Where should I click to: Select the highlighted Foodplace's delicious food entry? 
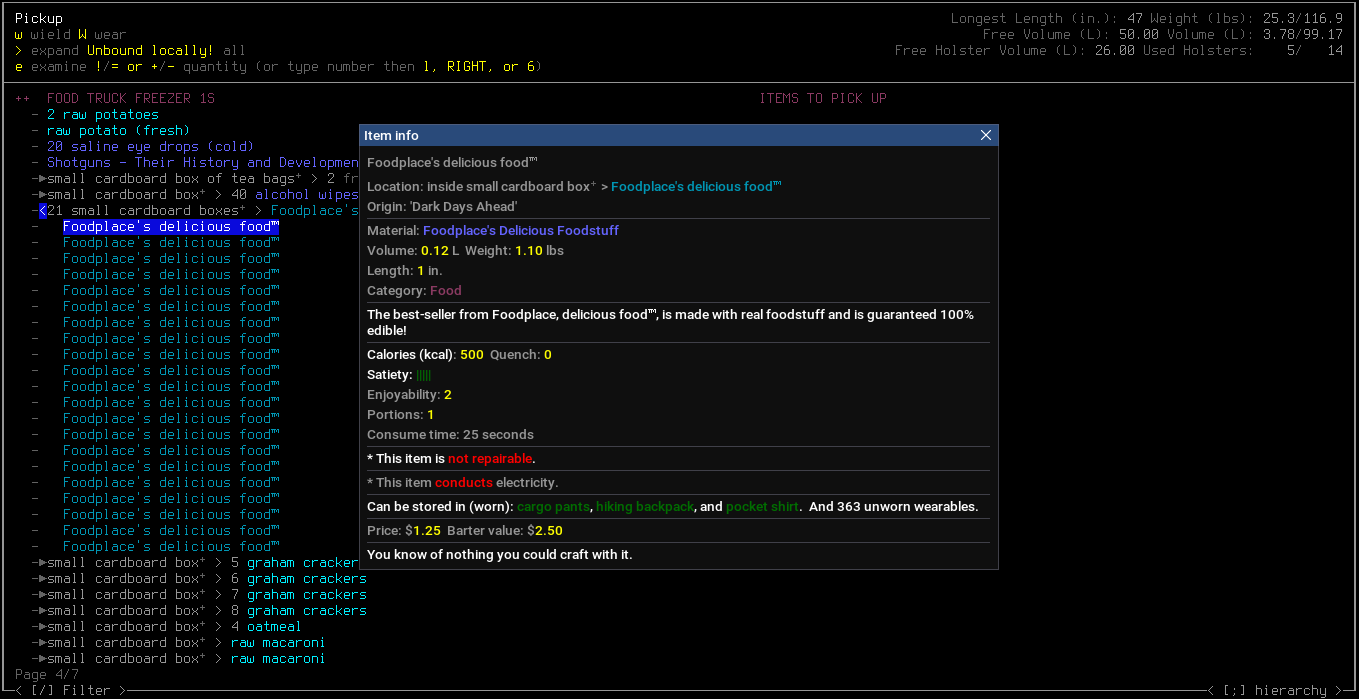tap(171, 227)
